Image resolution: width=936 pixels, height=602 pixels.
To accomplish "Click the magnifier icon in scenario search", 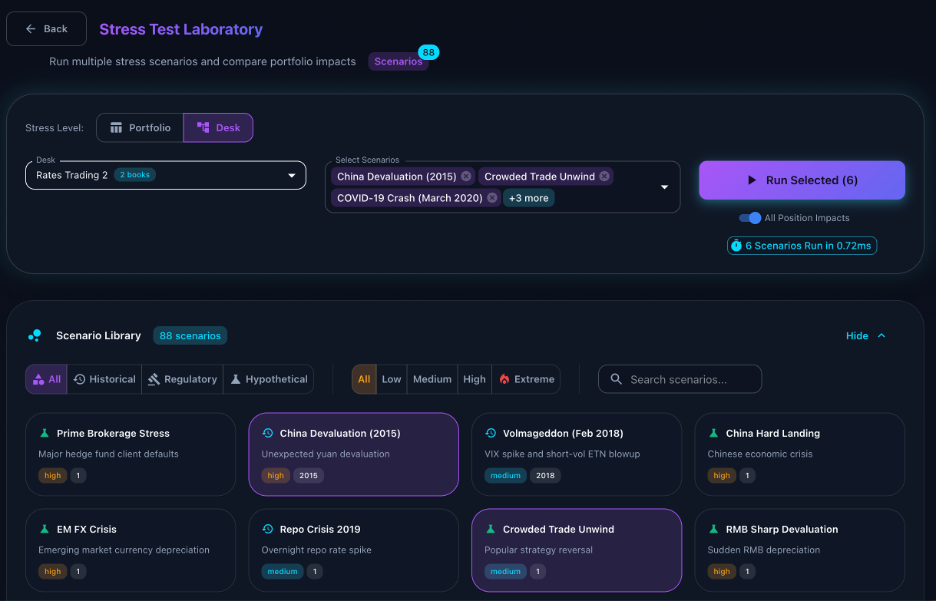I will pyautogui.click(x=616, y=379).
